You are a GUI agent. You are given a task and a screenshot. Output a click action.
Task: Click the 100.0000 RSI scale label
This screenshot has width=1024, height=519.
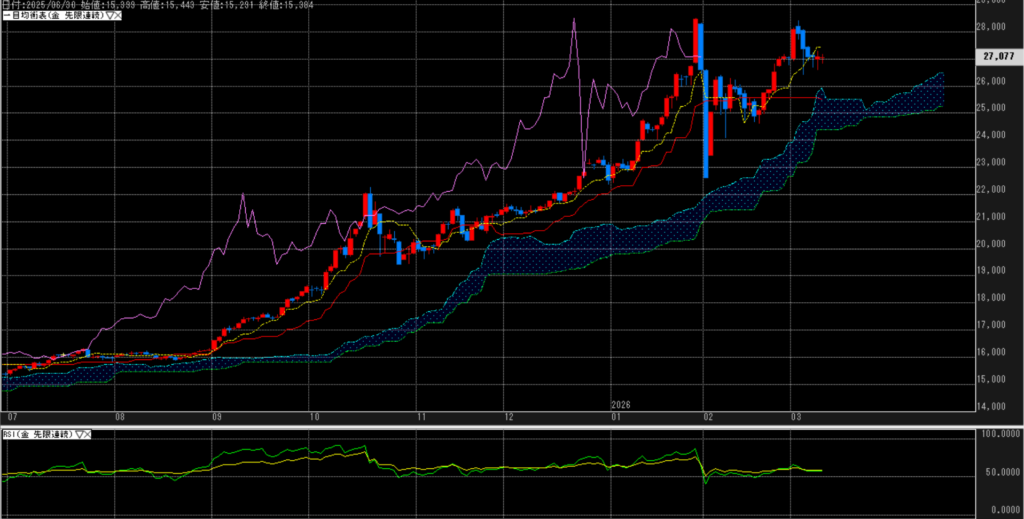click(x=1000, y=434)
